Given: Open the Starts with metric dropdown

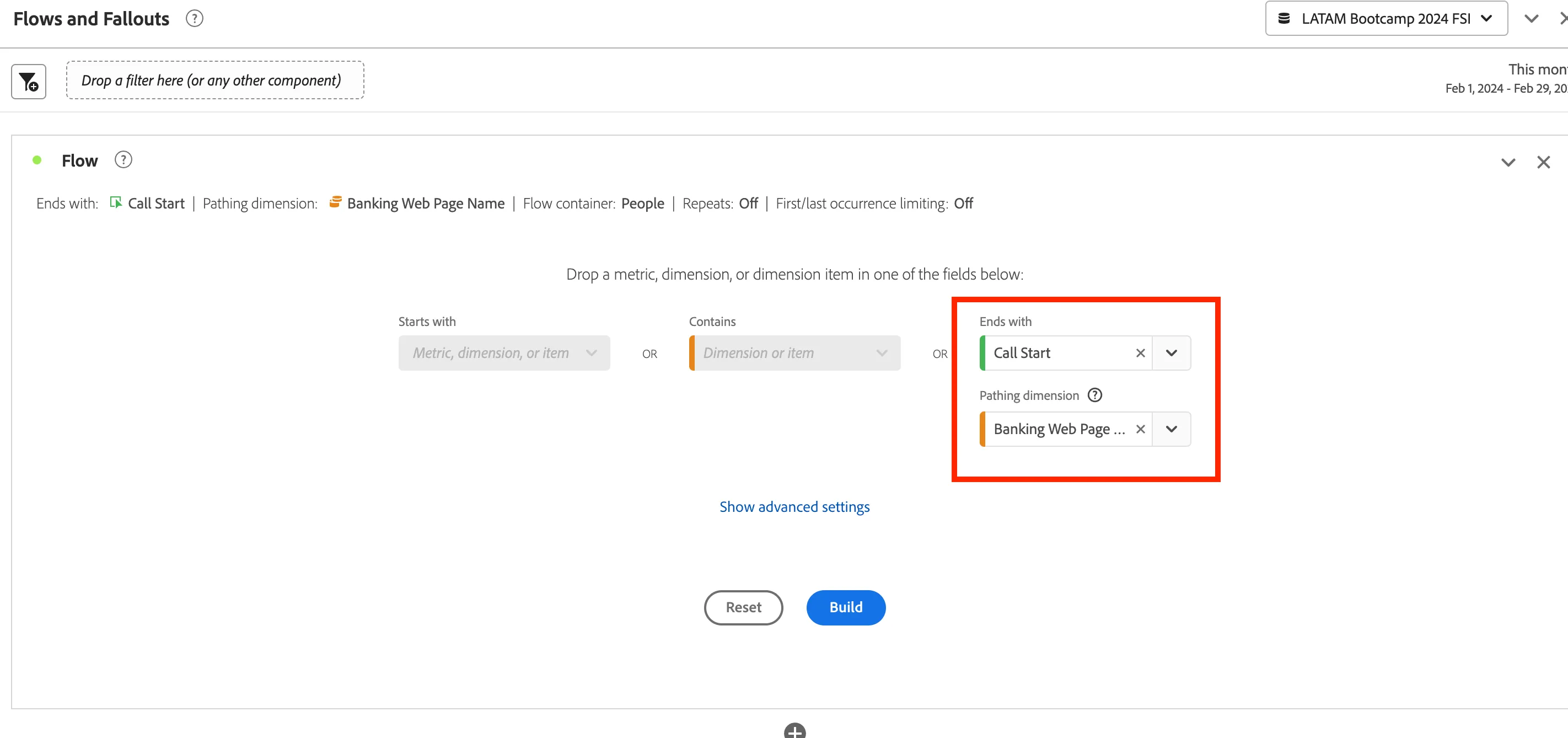Looking at the screenshot, I should pyautogui.click(x=504, y=353).
